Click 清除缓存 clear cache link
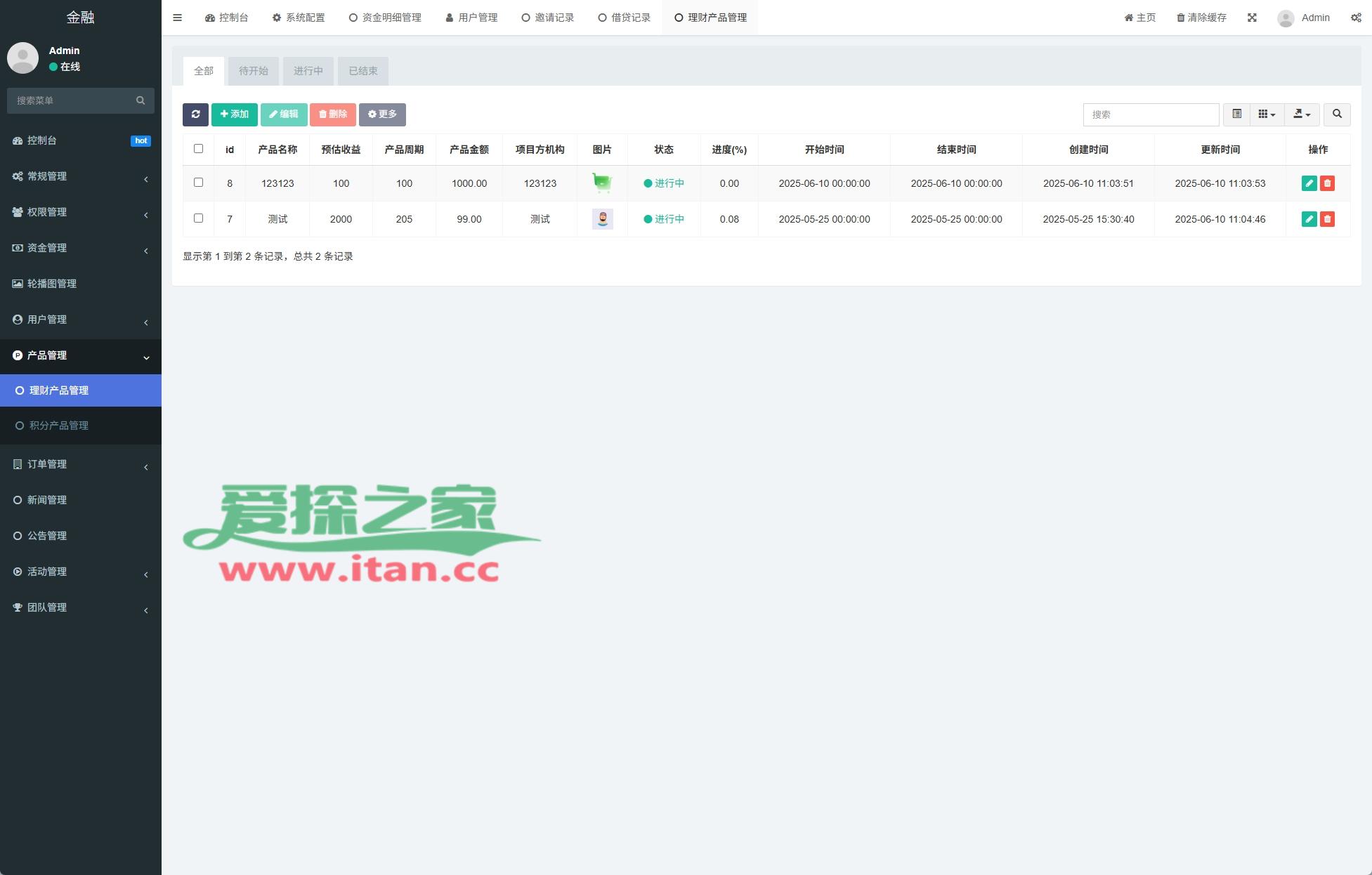Screen dimensions: 1372x875 [x=1201, y=18]
